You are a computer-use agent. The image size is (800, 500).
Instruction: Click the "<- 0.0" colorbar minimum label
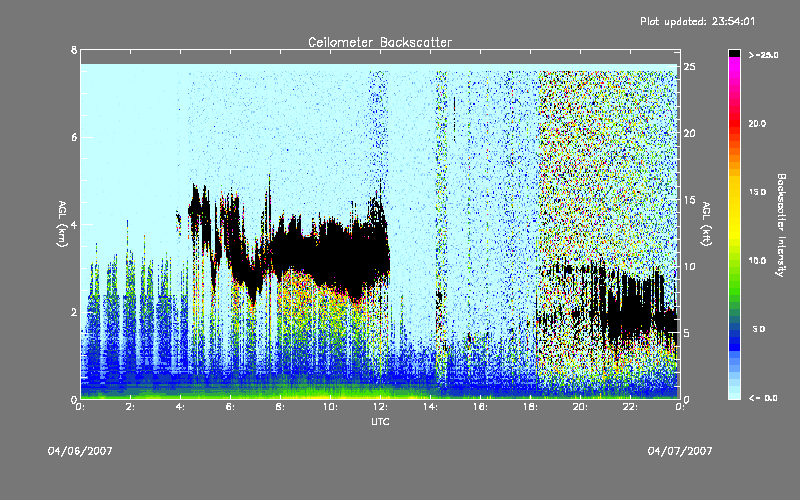pos(763,398)
